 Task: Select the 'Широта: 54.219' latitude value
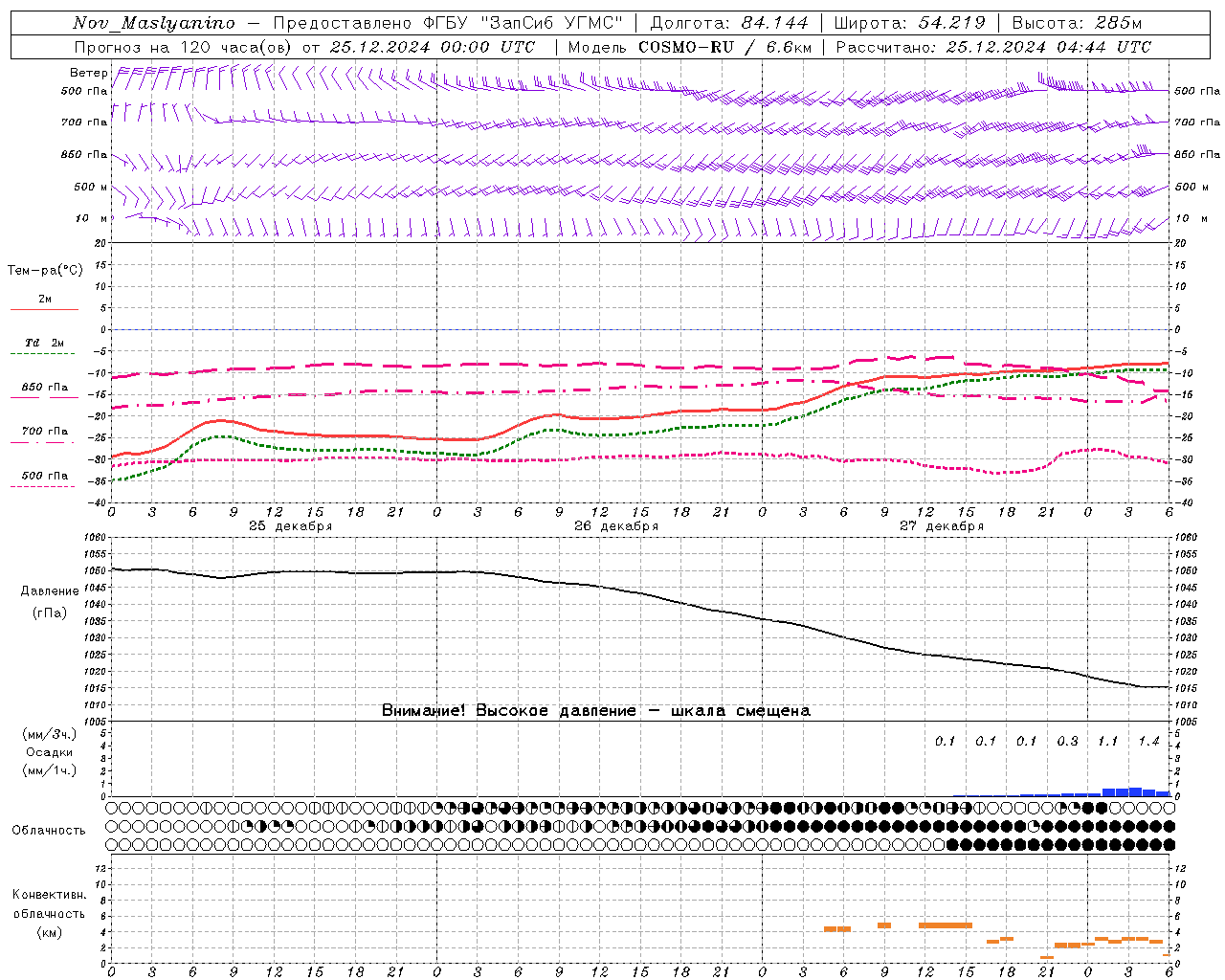pos(909,23)
